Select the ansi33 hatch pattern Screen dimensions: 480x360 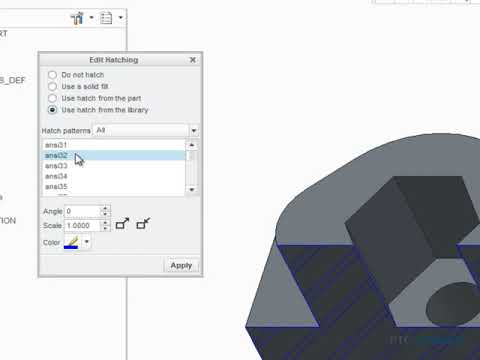113,166
